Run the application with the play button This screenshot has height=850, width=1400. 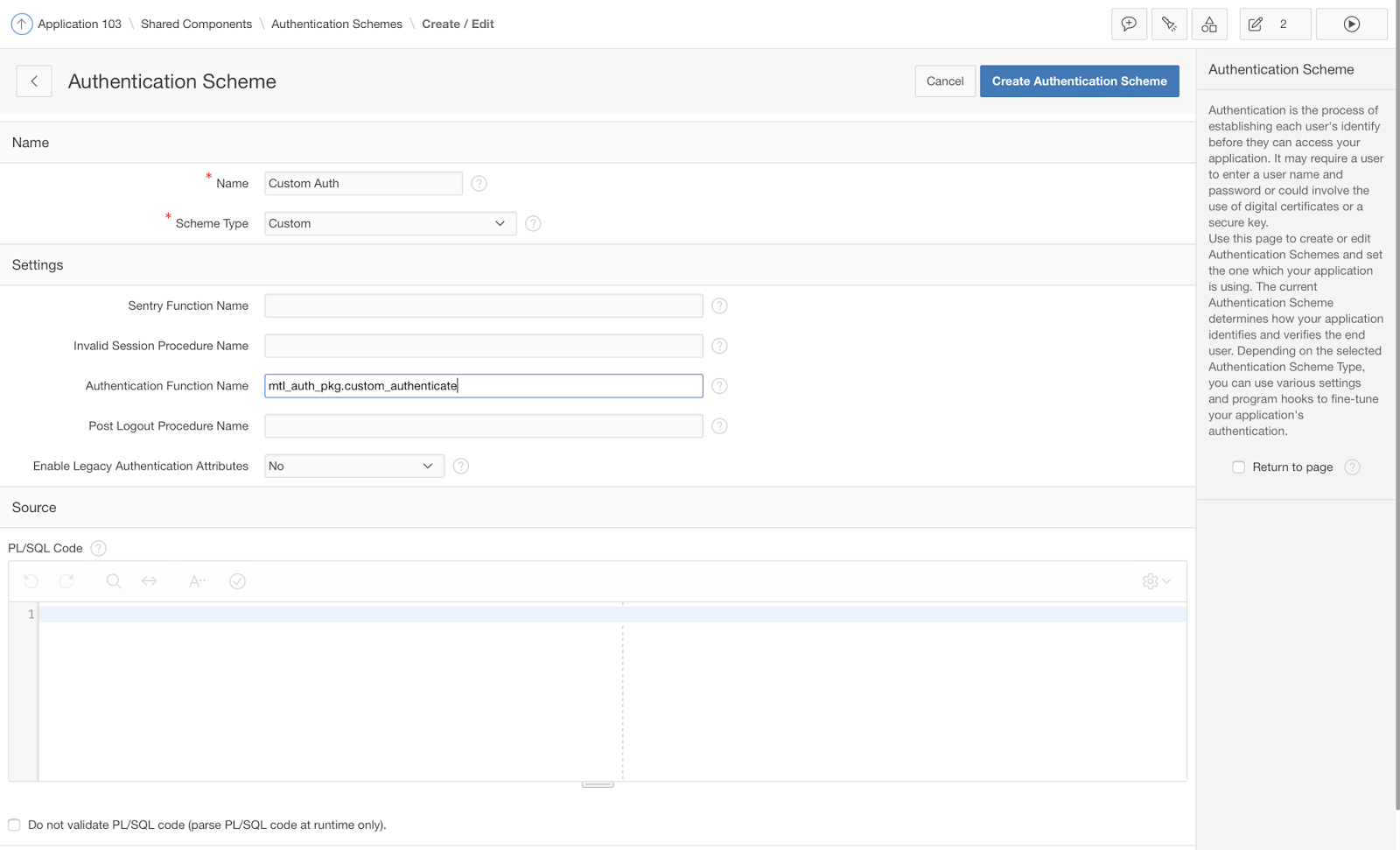point(1351,24)
